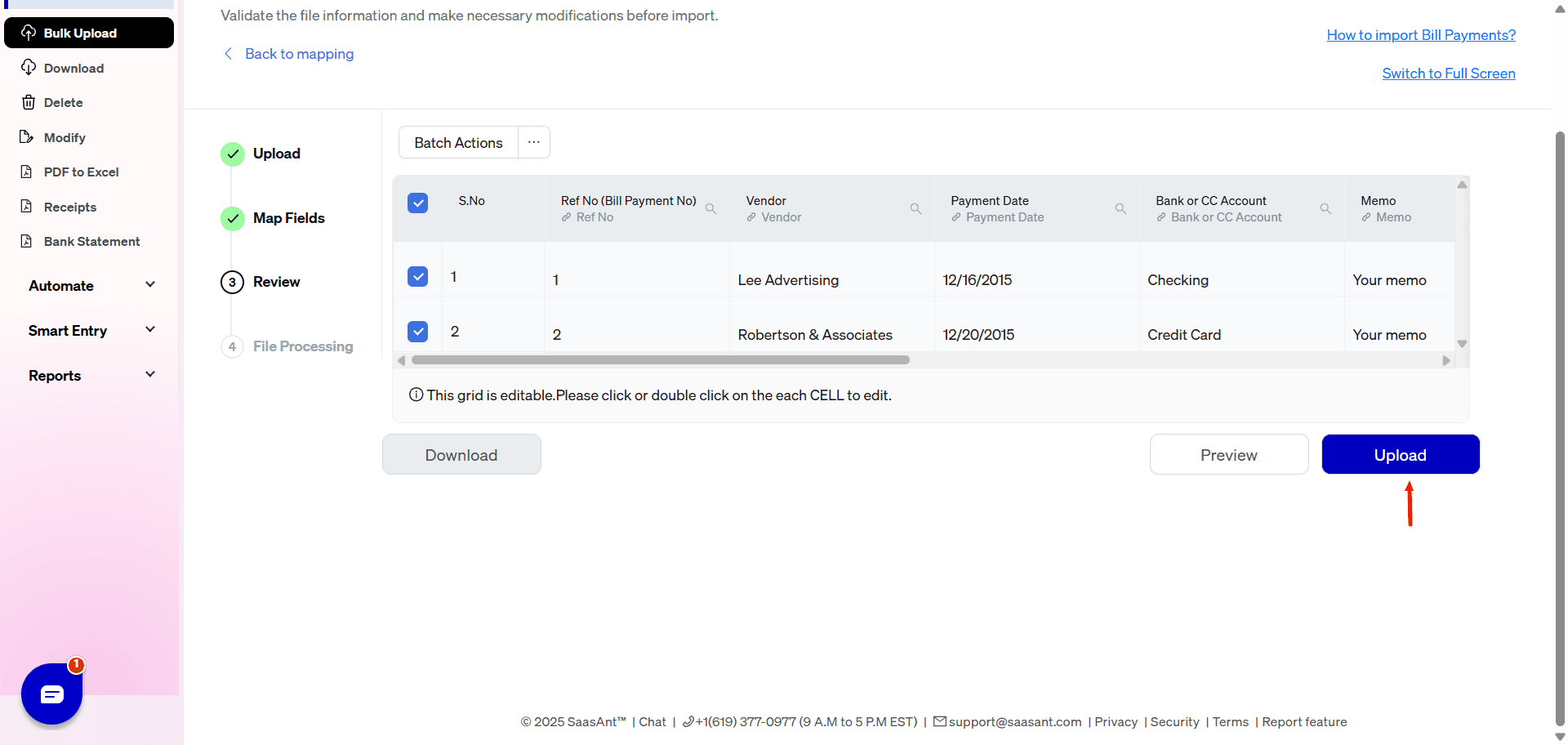Image resolution: width=1568 pixels, height=745 pixels.
Task: Click the link icon beside Memo mapping
Action: (1366, 217)
